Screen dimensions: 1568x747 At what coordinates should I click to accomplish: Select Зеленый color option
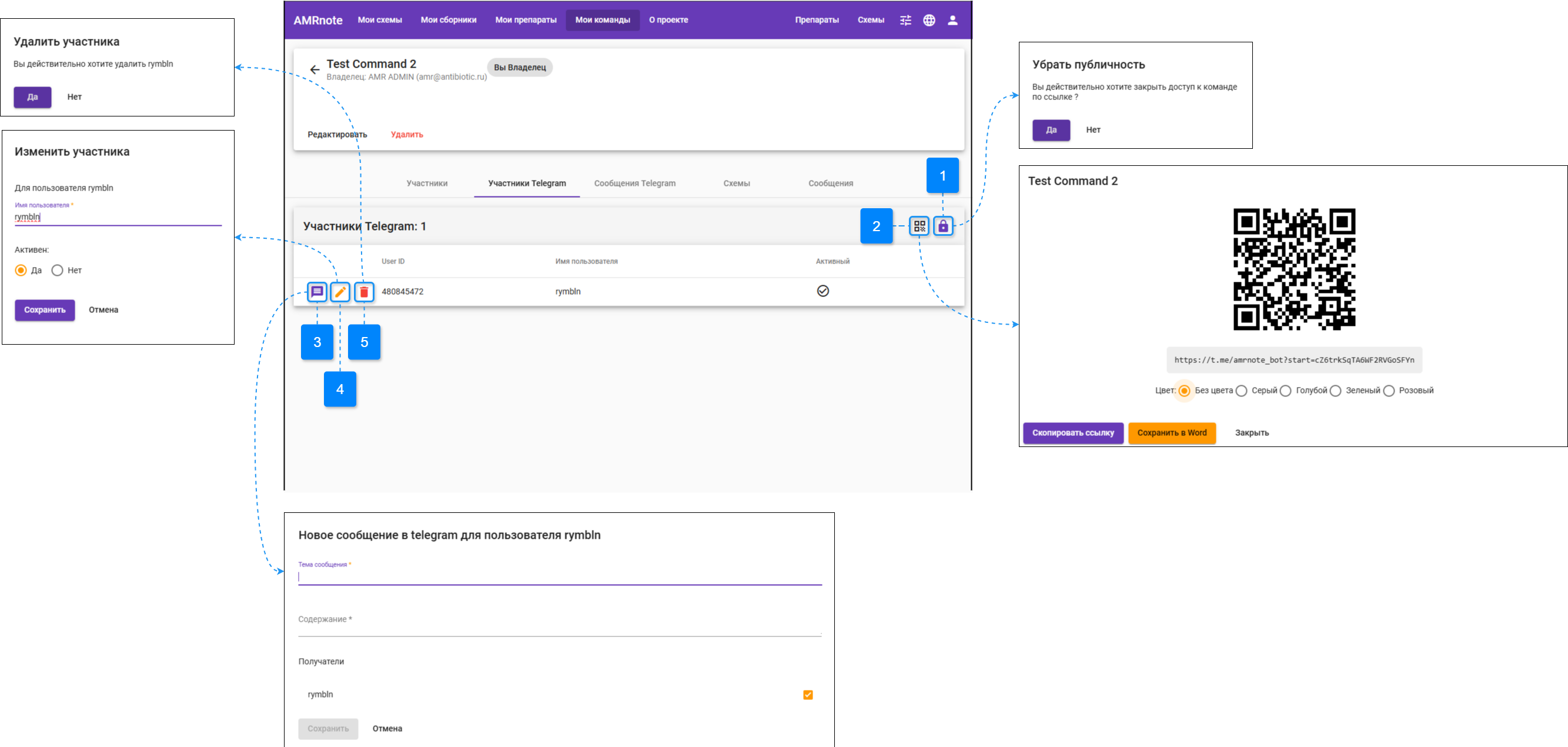click(x=1335, y=391)
